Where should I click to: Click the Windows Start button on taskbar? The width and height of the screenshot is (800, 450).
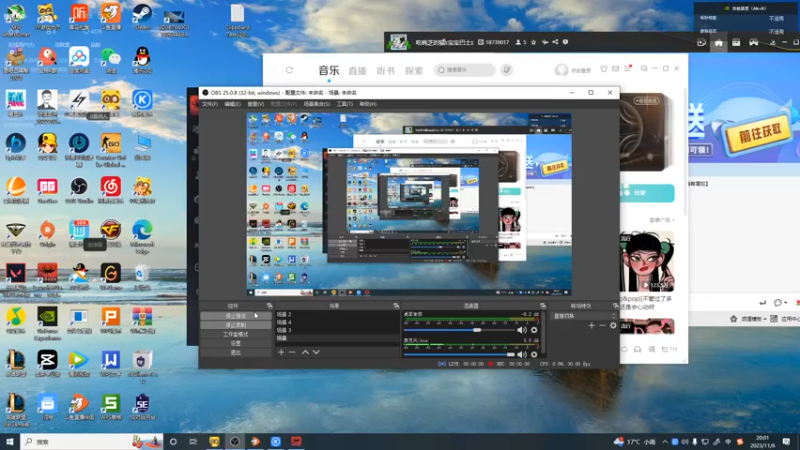[x=9, y=441]
